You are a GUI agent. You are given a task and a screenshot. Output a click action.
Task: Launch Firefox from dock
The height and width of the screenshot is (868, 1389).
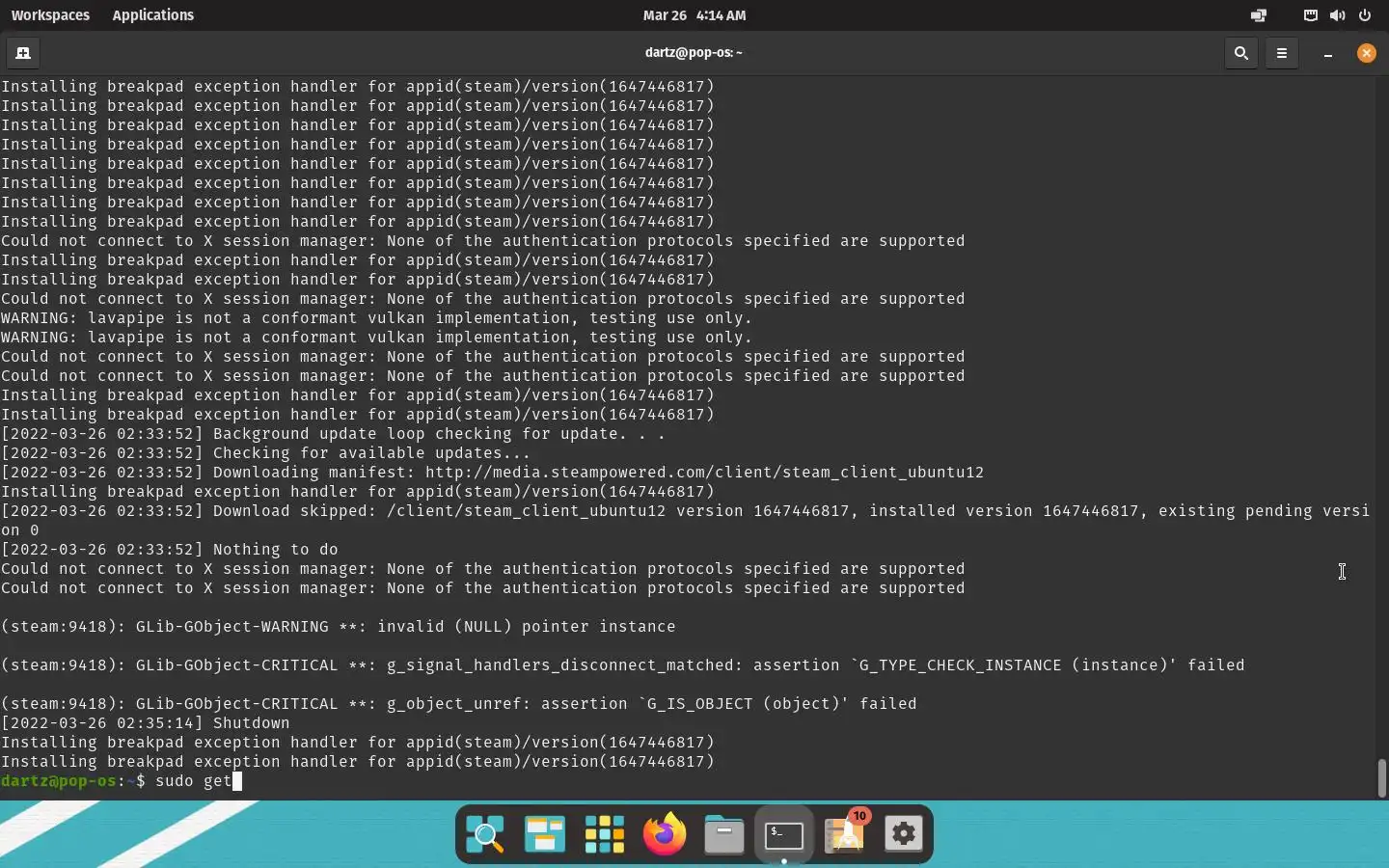click(665, 834)
